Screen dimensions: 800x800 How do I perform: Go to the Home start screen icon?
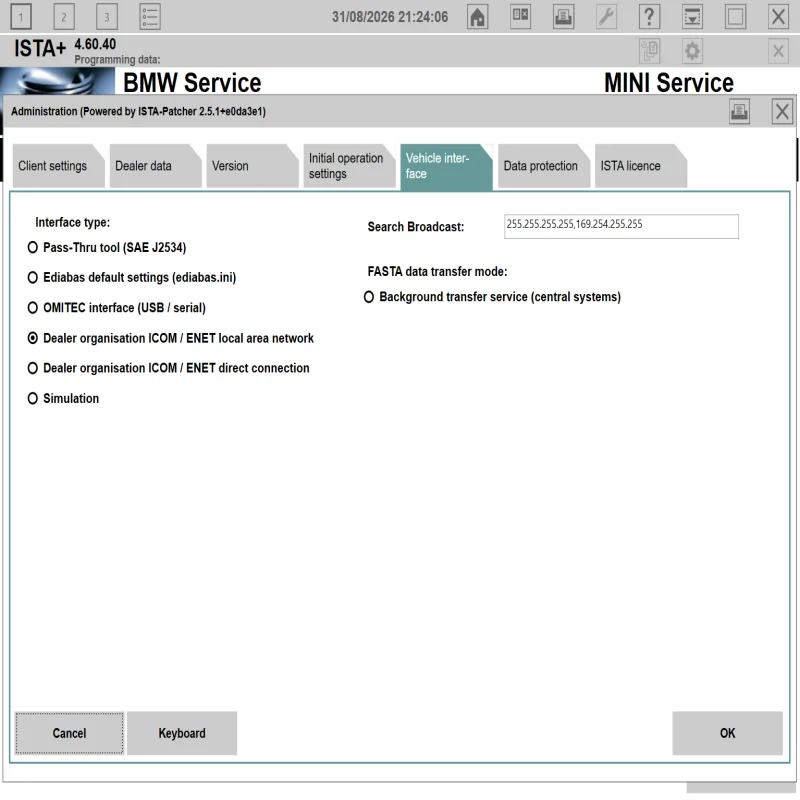tap(478, 17)
